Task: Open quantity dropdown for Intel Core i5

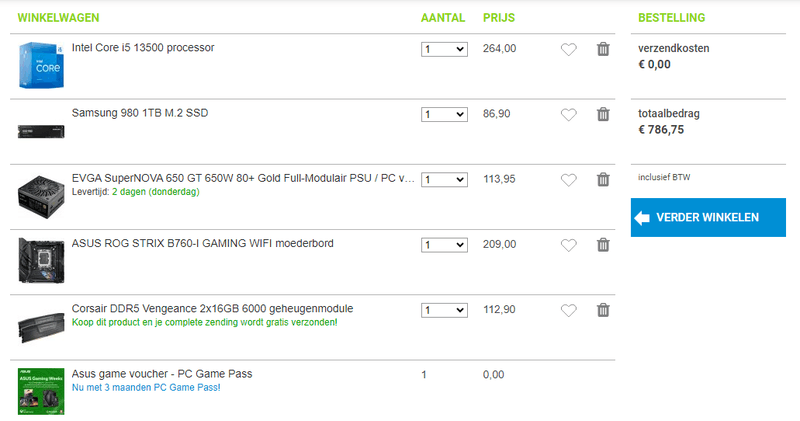Action: point(444,49)
